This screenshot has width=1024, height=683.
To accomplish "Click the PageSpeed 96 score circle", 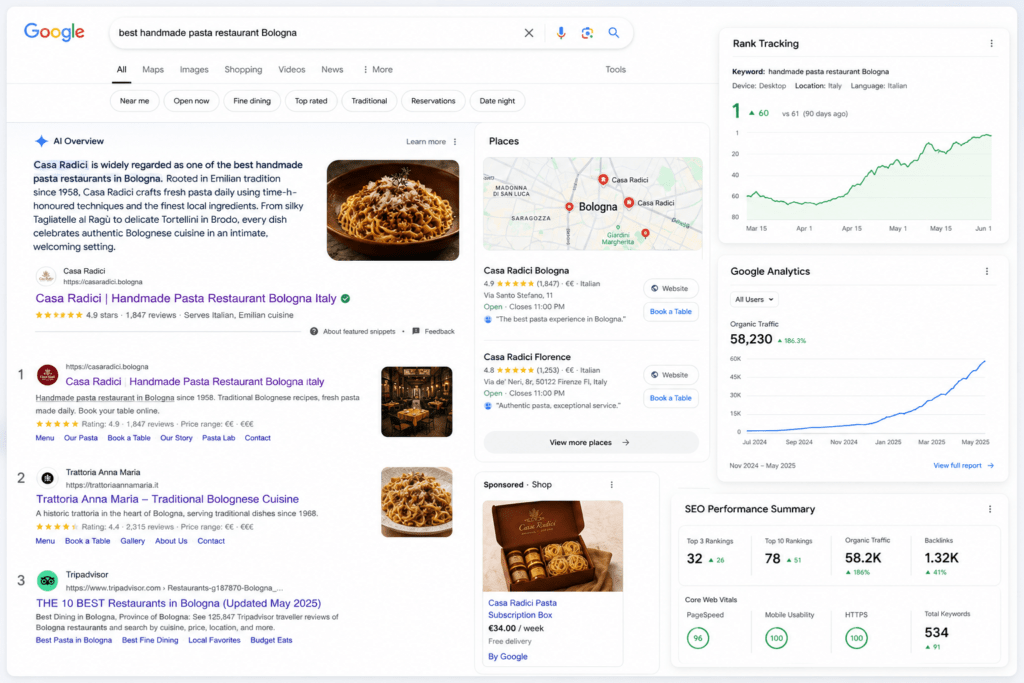I will click(x=698, y=638).
